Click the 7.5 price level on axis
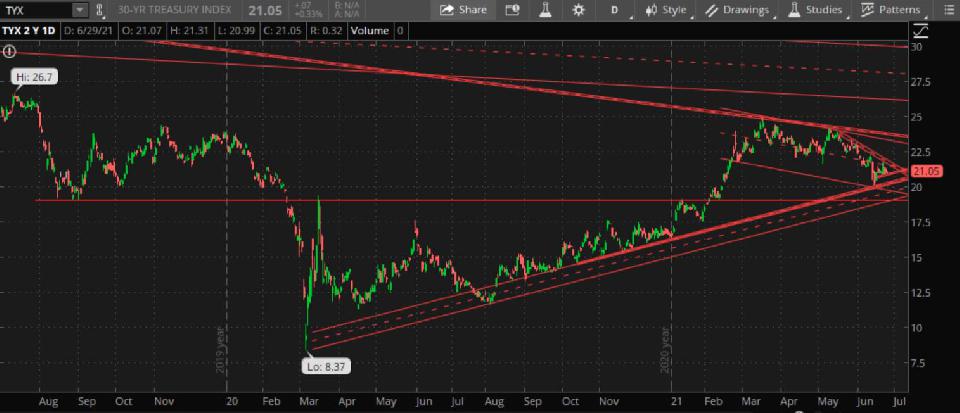960x413 pixels. (918, 363)
